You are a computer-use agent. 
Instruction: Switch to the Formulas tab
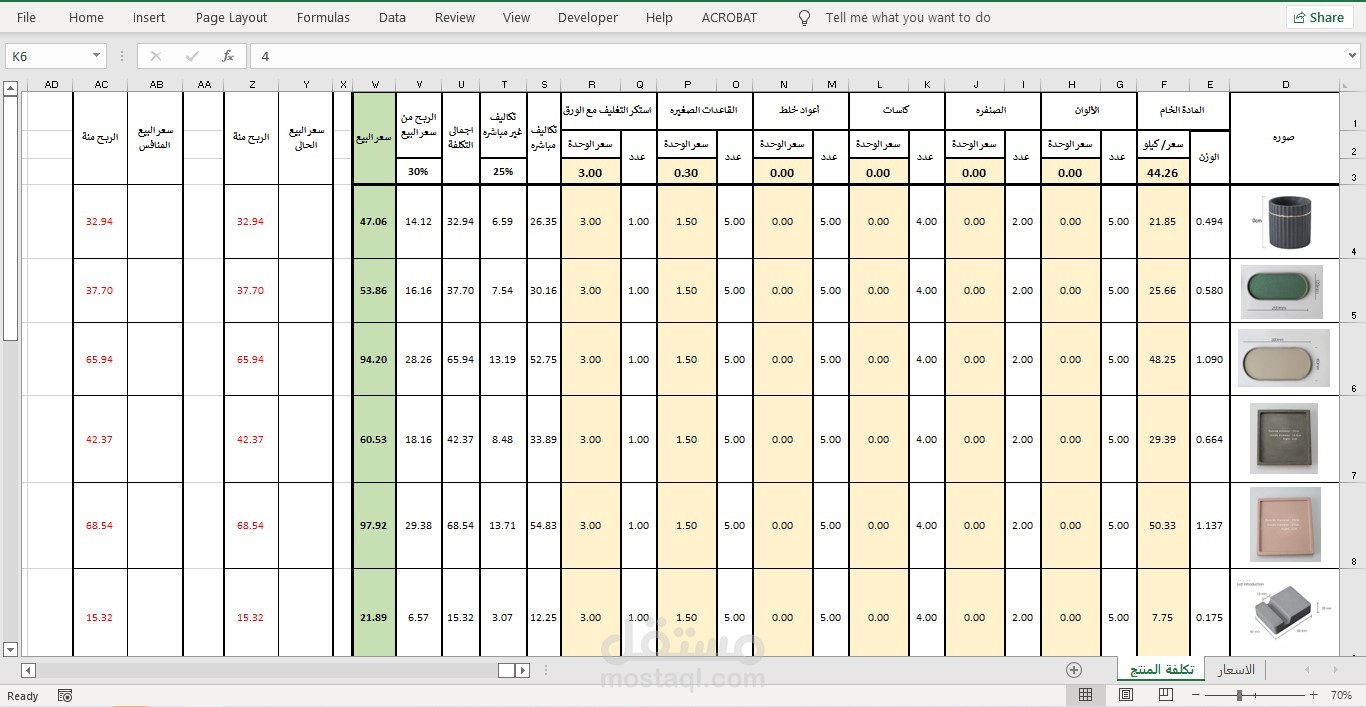323,17
